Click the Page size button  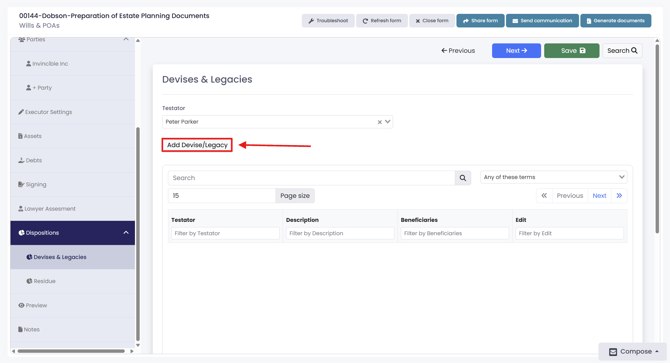point(295,196)
